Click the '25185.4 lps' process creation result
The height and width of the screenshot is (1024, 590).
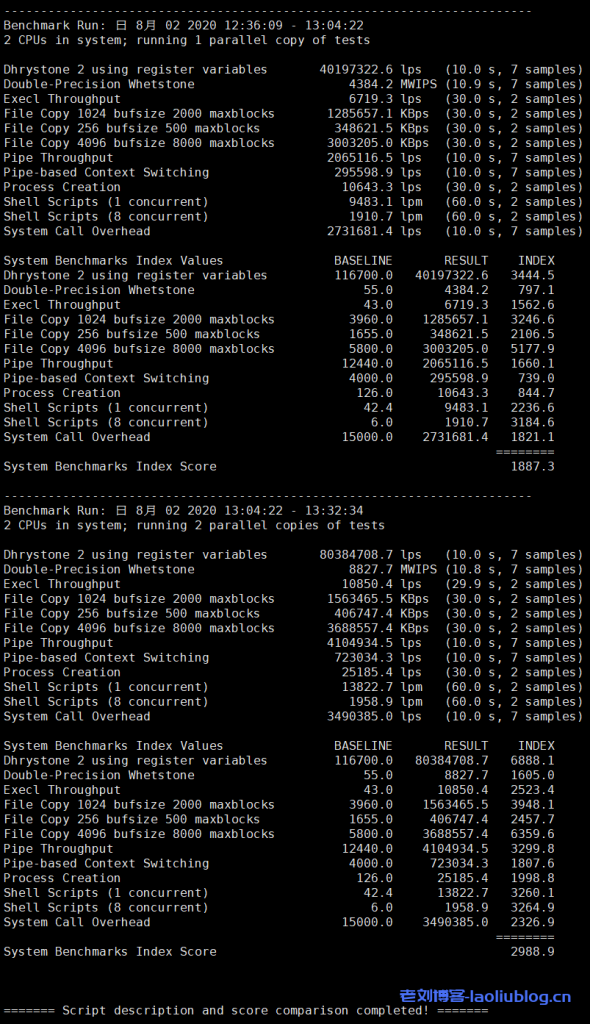tap(382, 673)
